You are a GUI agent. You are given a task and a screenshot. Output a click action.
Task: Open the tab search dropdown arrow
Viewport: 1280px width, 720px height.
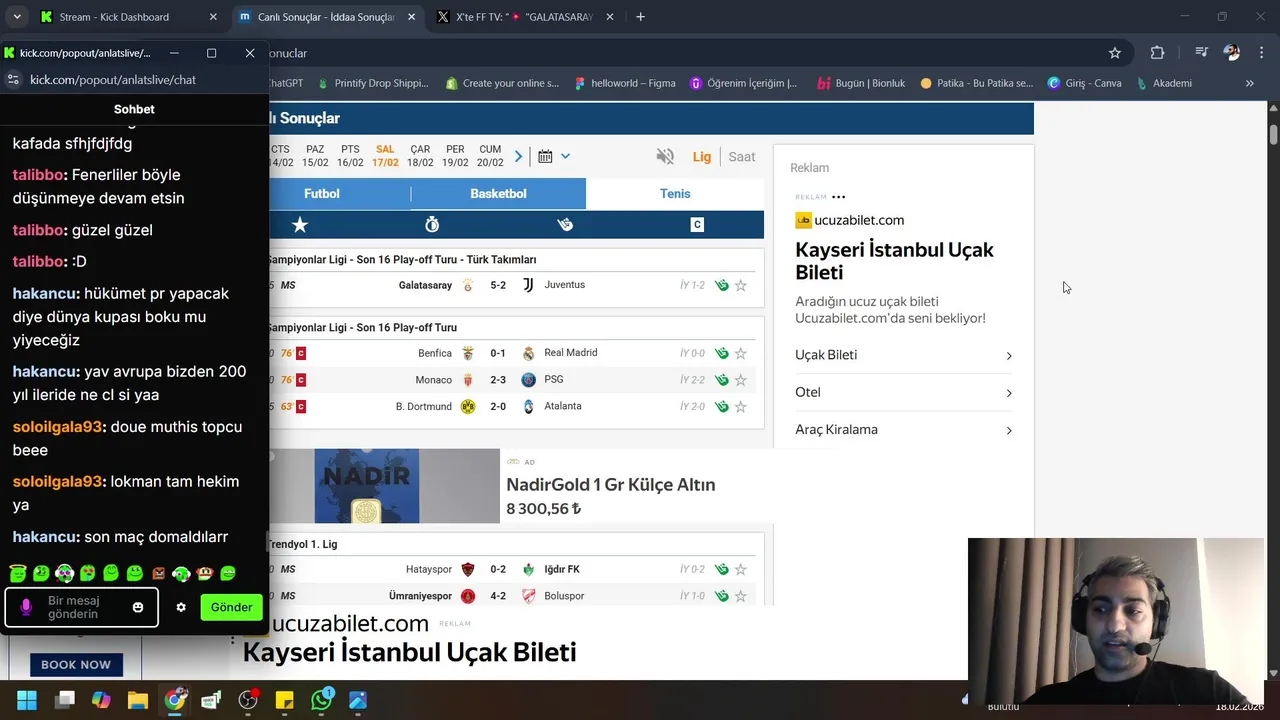pyautogui.click(x=17, y=17)
